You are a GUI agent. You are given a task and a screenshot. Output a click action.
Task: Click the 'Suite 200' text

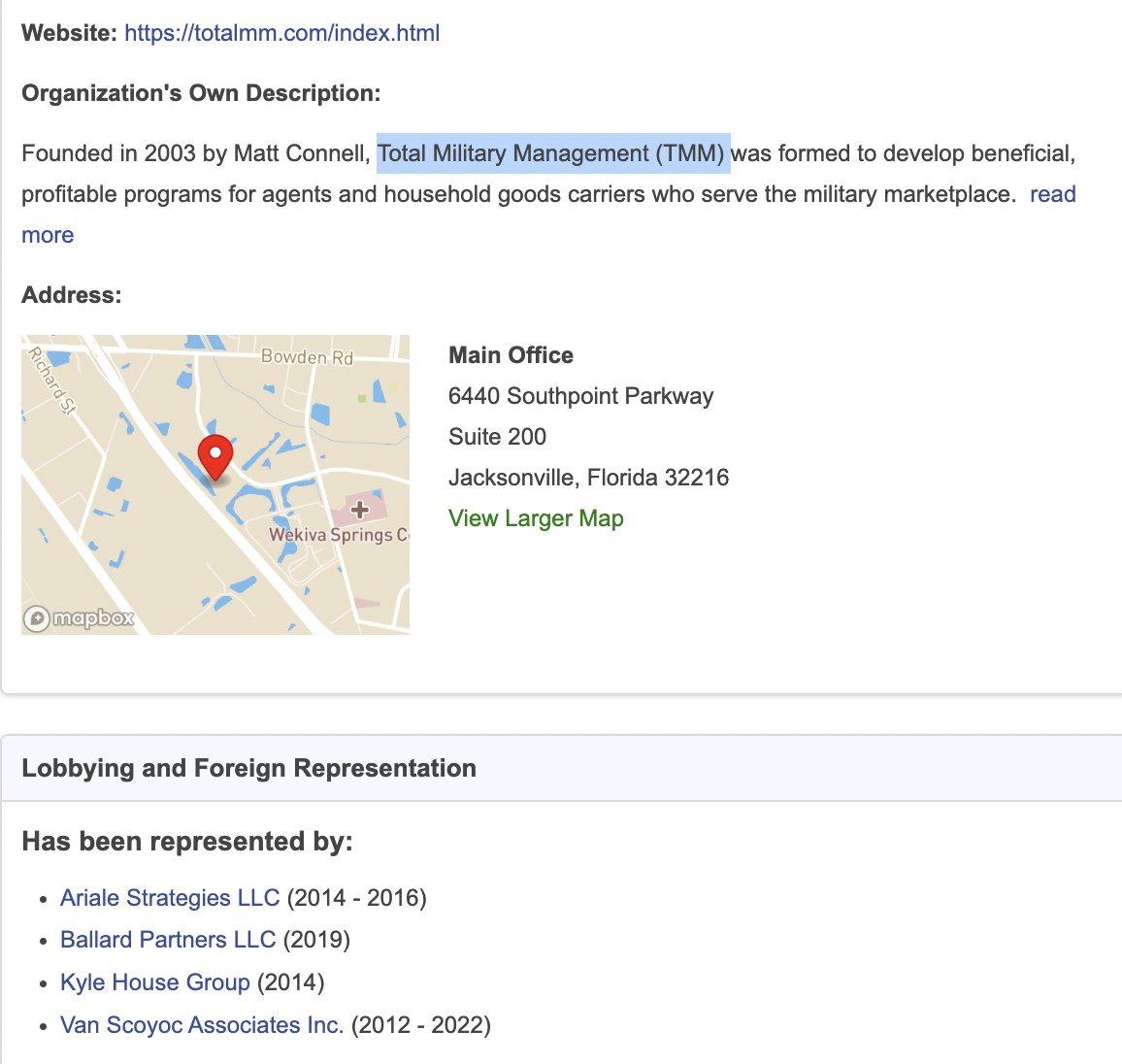click(x=497, y=437)
